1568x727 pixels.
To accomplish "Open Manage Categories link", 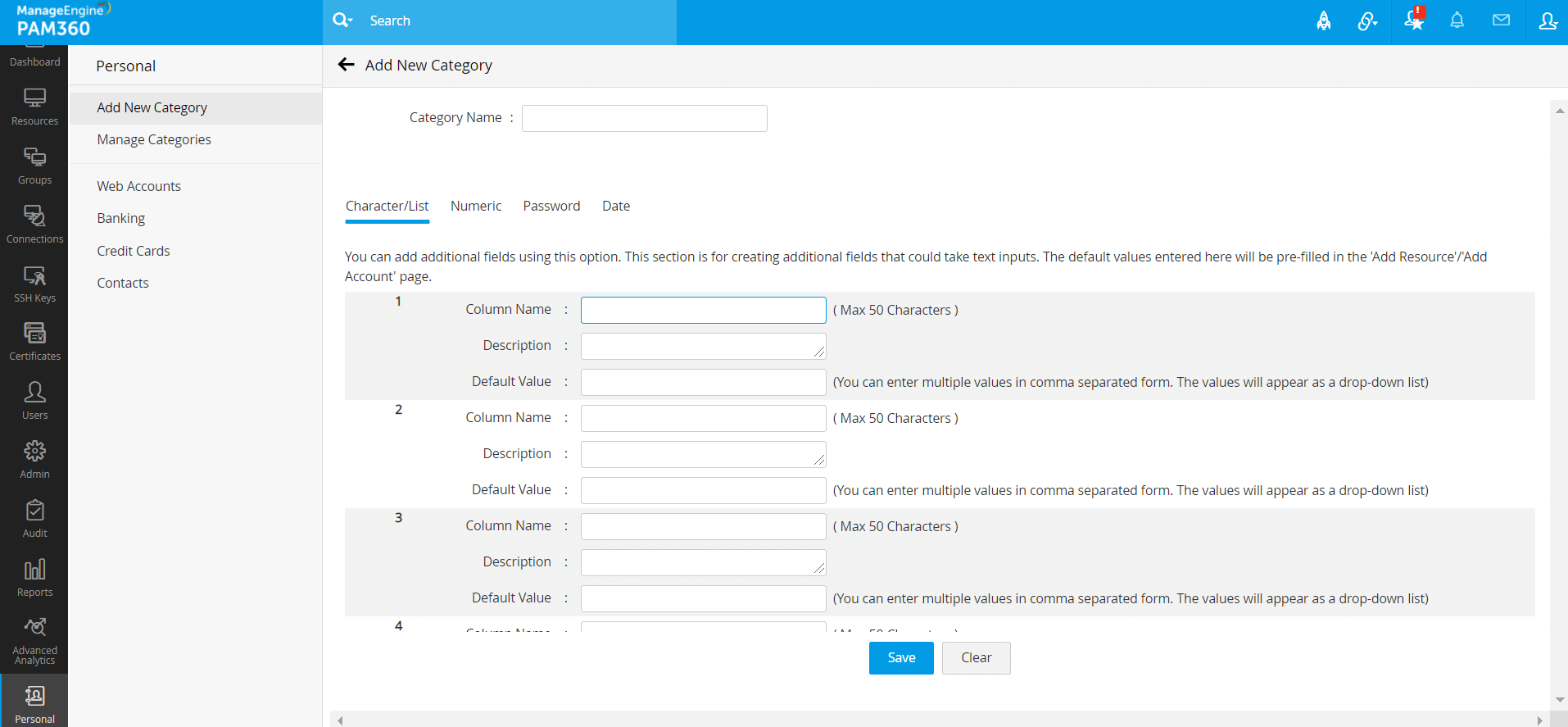I will [154, 140].
